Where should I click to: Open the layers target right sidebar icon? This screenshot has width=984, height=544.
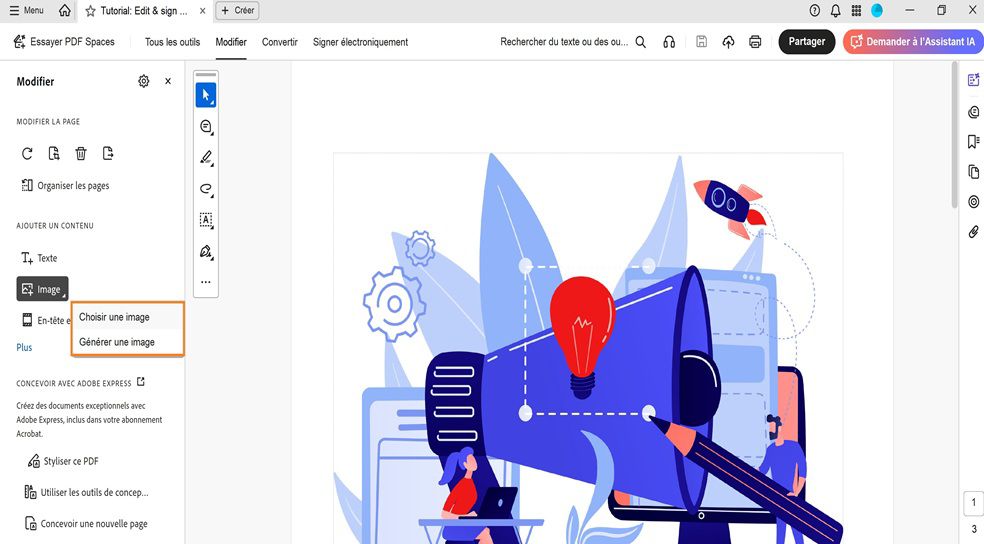(973, 201)
